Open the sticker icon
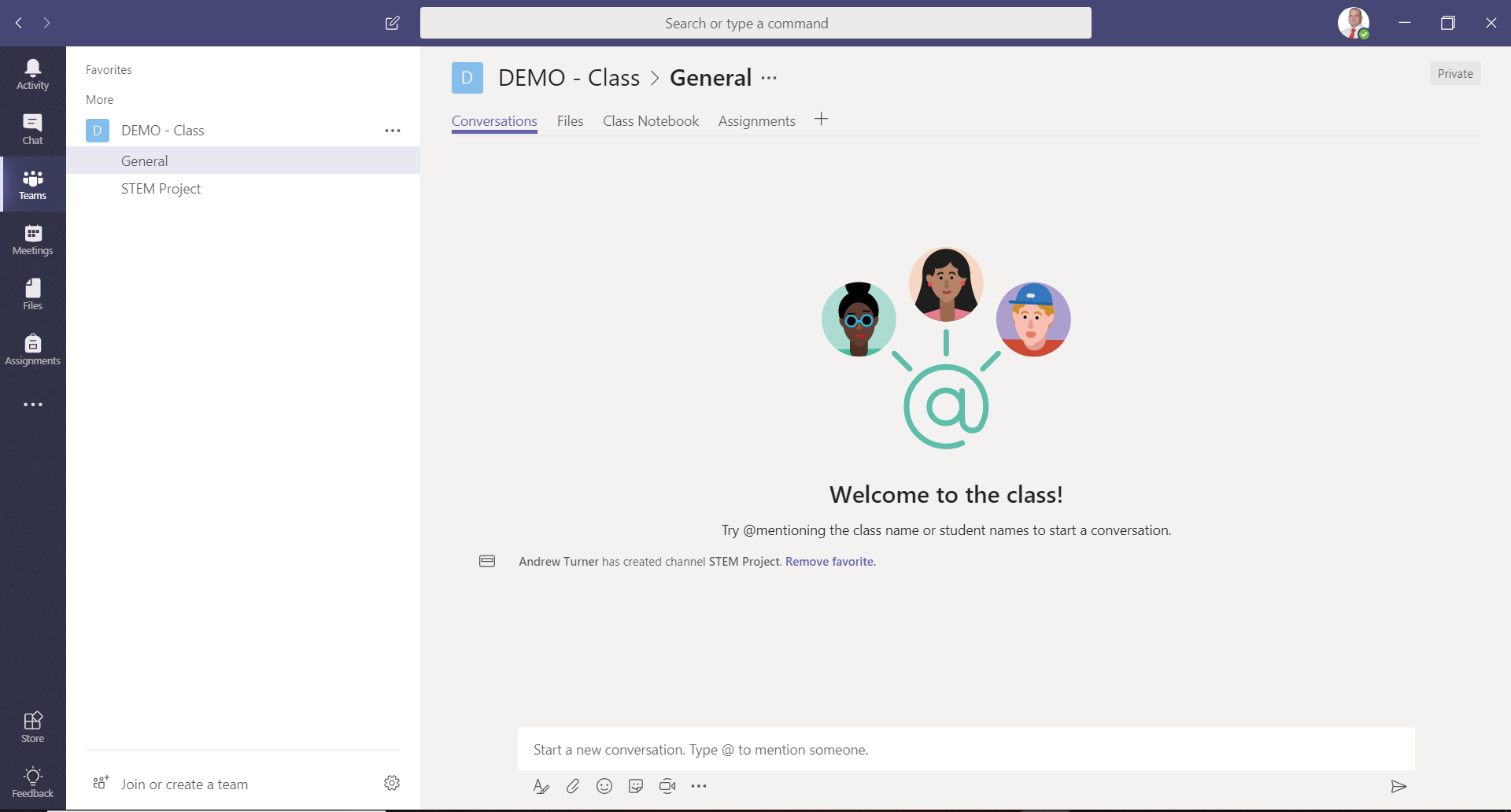Screen dimensions: 1511x812 tap(636, 786)
